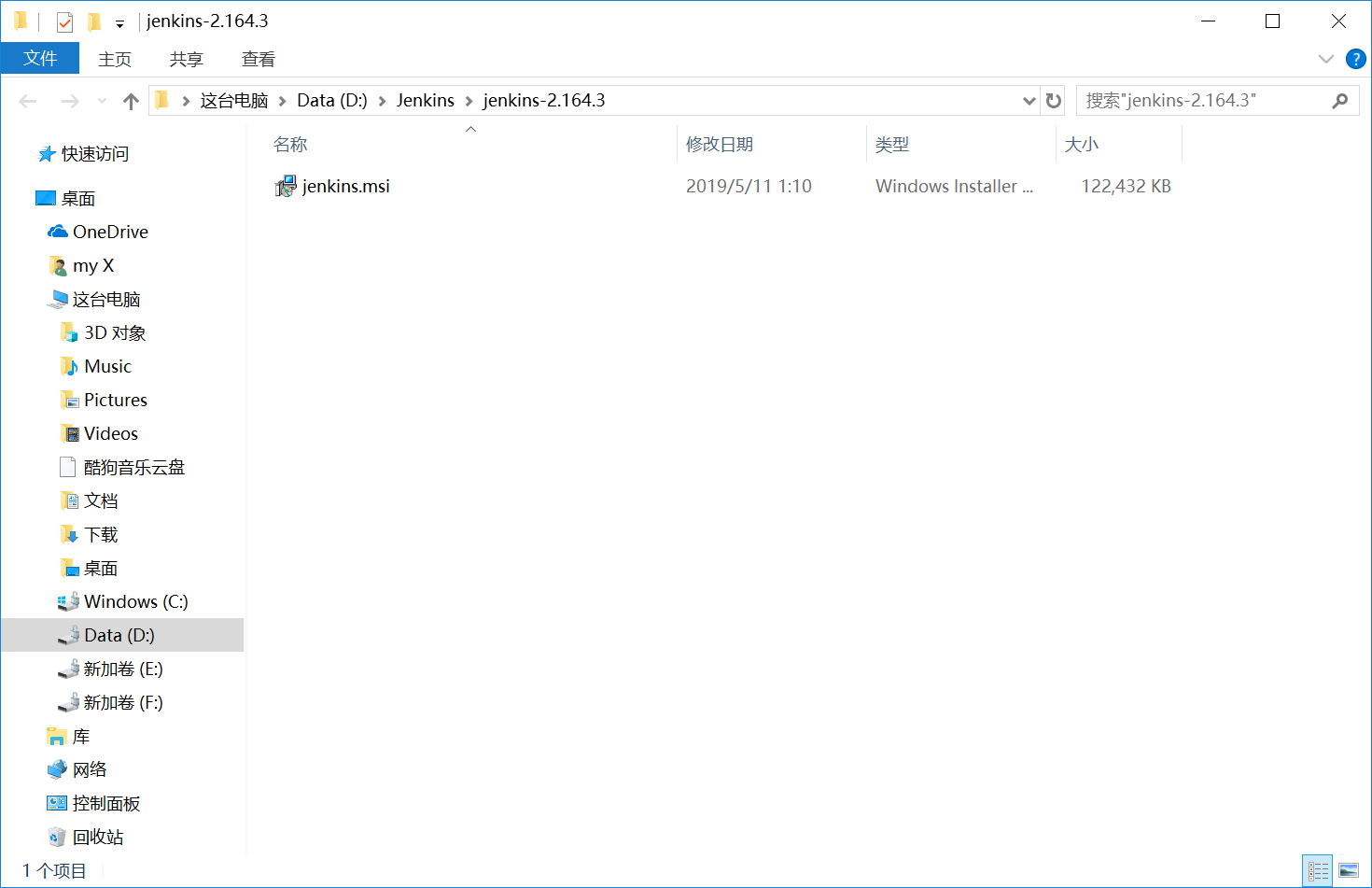
Task: Refresh the current folder
Action: (1054, 101)
